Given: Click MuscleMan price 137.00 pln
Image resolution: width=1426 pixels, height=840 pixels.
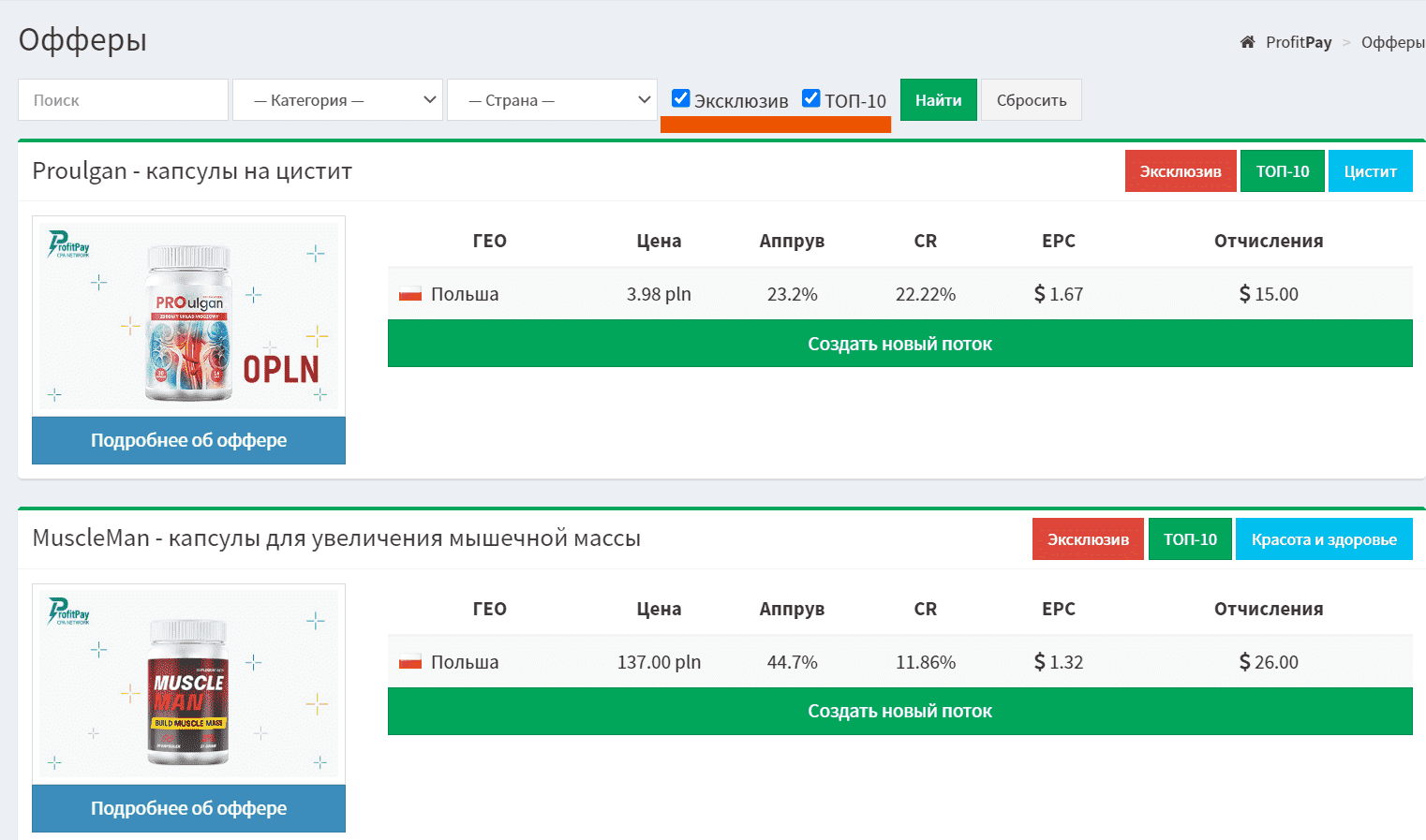Looking at the screenshot, I should 659,662.
